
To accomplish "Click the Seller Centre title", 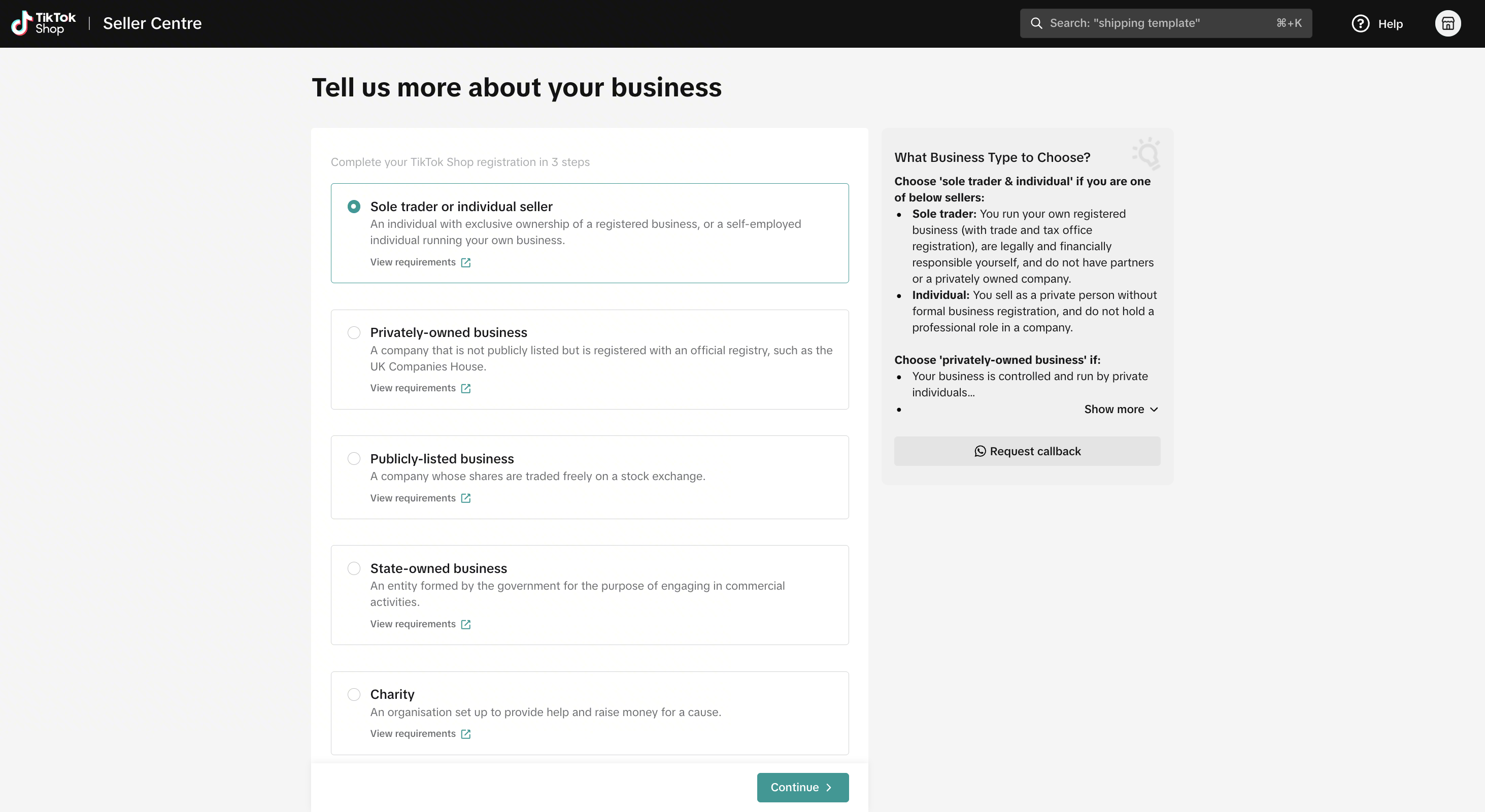I will [x=152, y=23].
